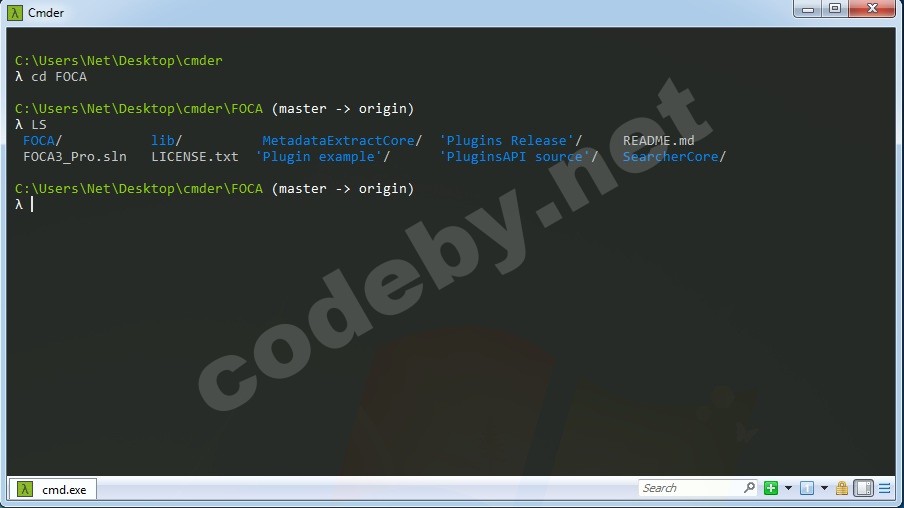
Task: Click README.md in the listing
Action: 658,141
